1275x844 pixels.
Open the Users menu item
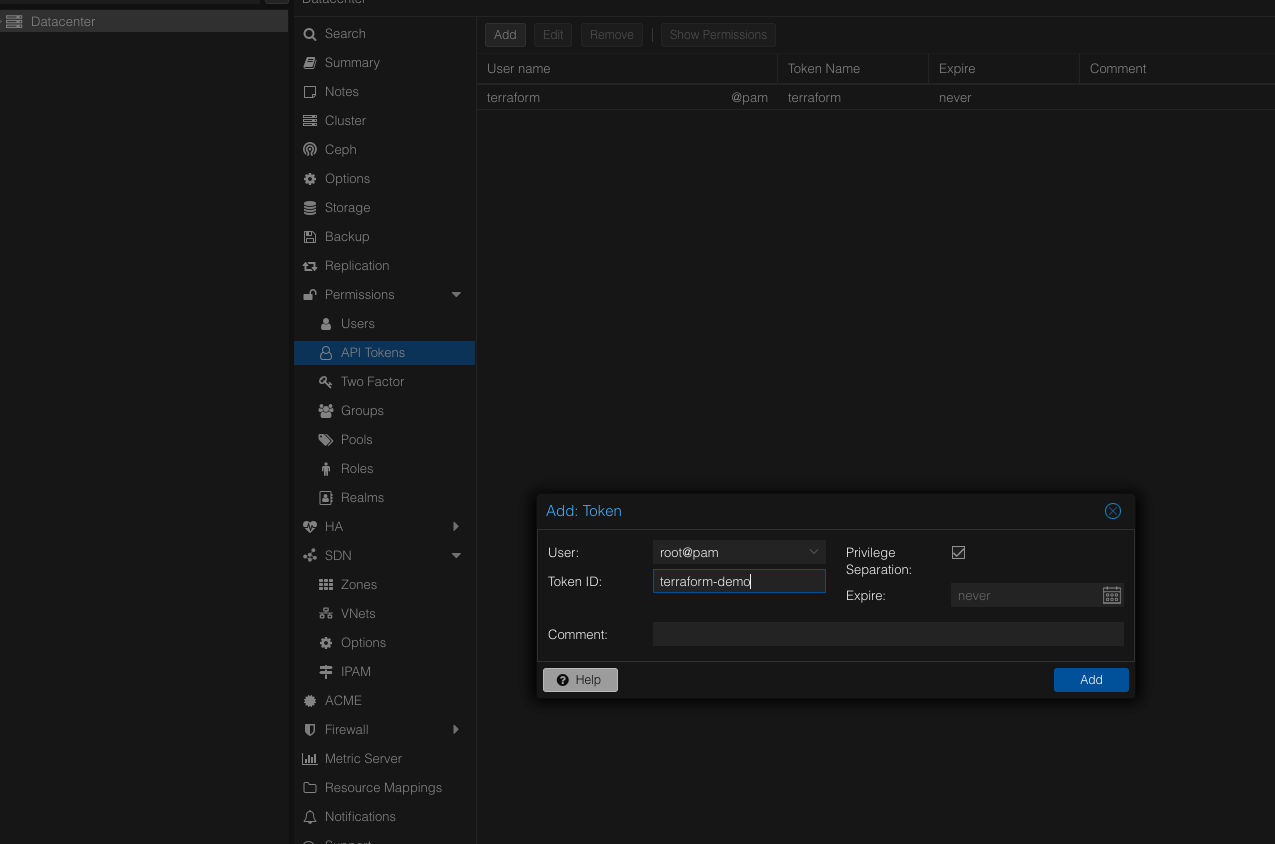tap(357, 324)
